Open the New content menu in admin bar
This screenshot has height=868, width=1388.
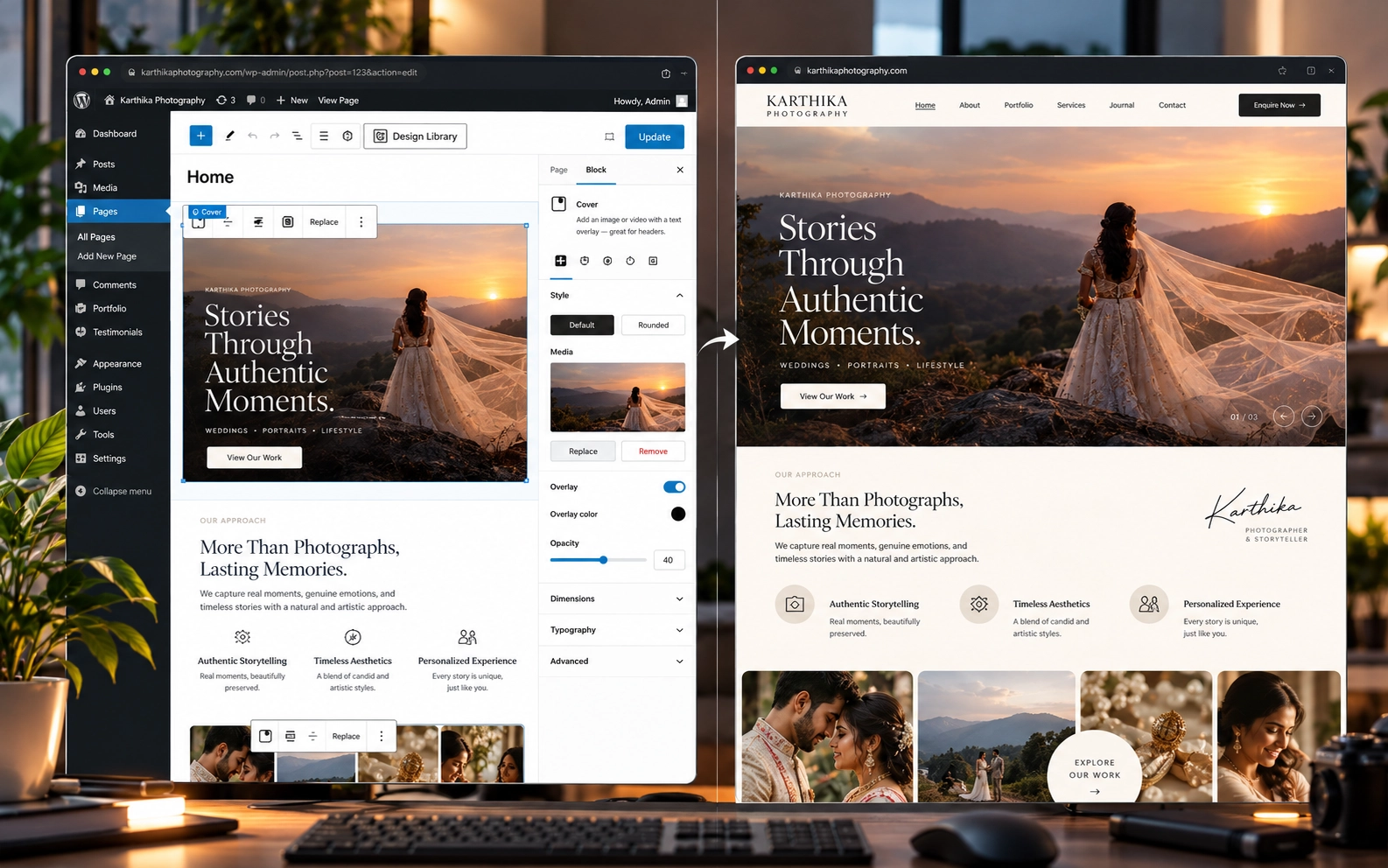click(292, 101)
